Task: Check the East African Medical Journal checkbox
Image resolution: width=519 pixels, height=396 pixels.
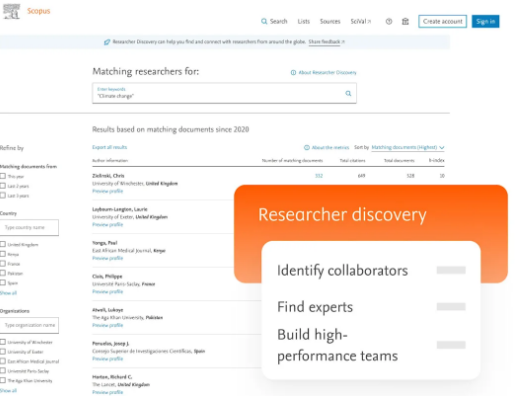Action: pos(3,361)
